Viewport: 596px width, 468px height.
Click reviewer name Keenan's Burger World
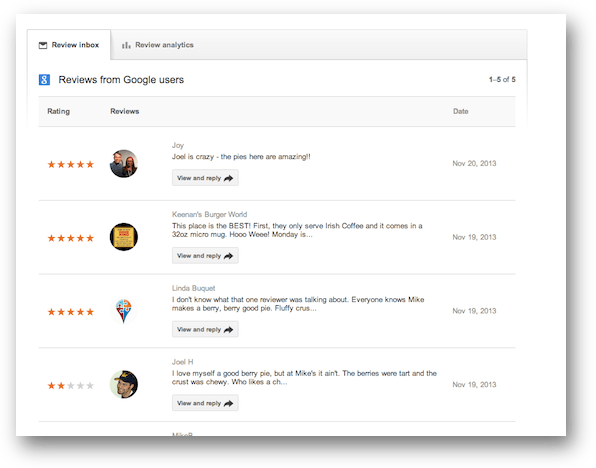209,214
